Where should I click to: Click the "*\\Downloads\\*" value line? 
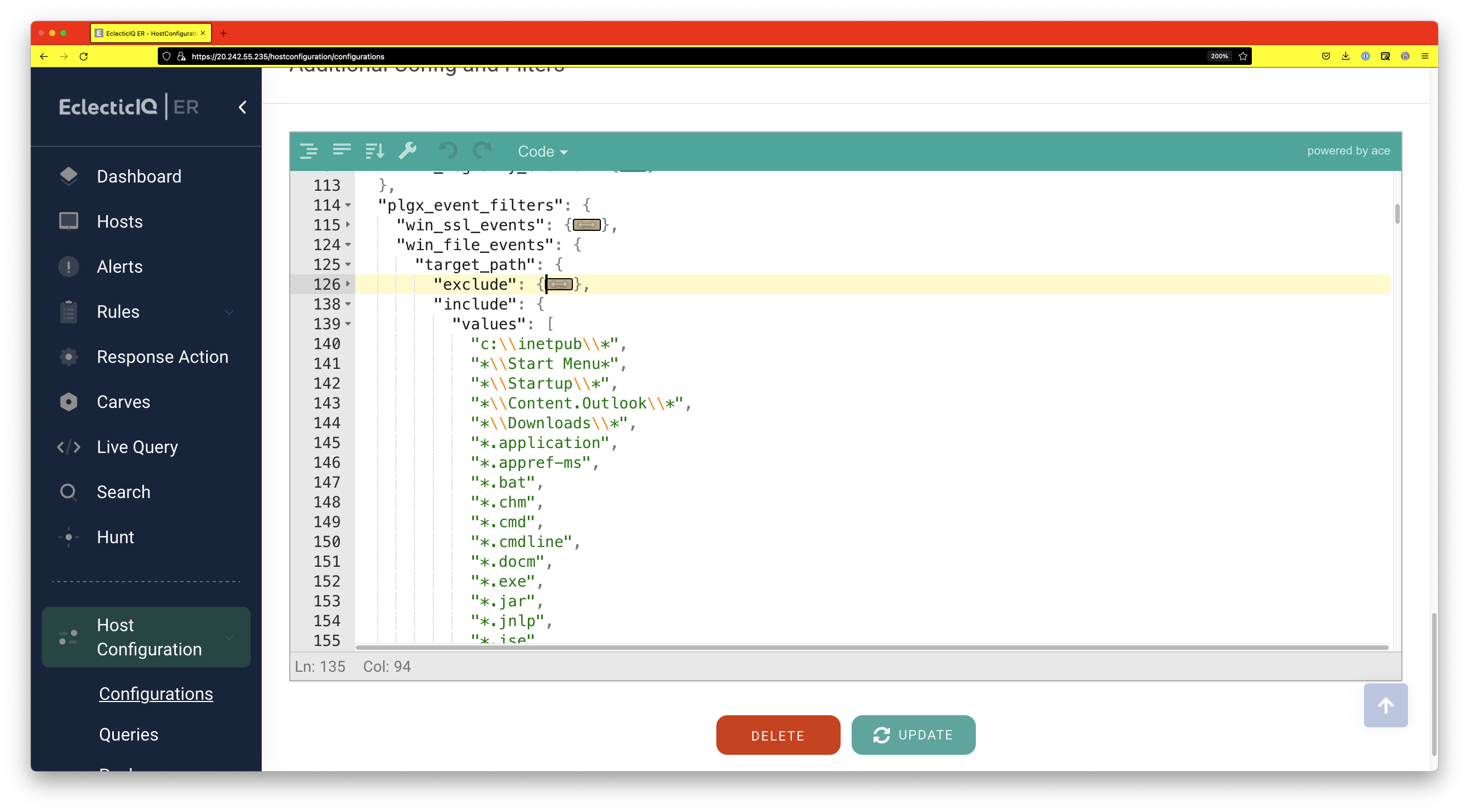point(549,423)
